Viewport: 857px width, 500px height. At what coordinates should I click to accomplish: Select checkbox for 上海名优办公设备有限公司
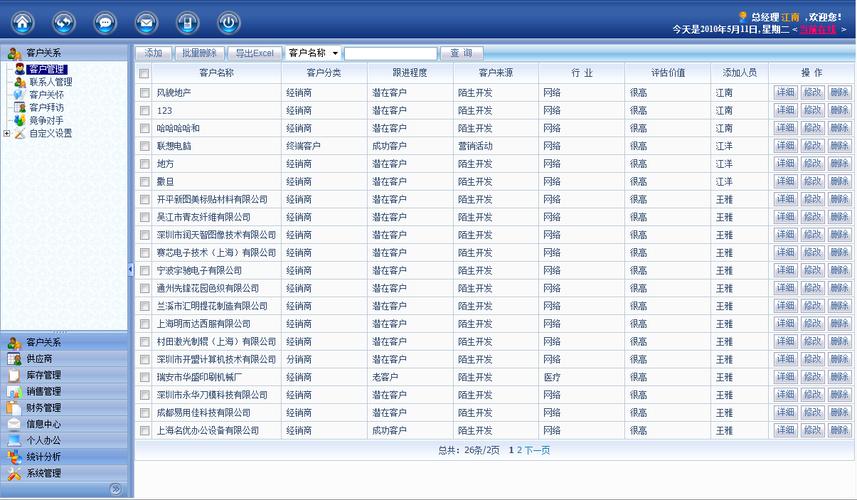(144, 431)
